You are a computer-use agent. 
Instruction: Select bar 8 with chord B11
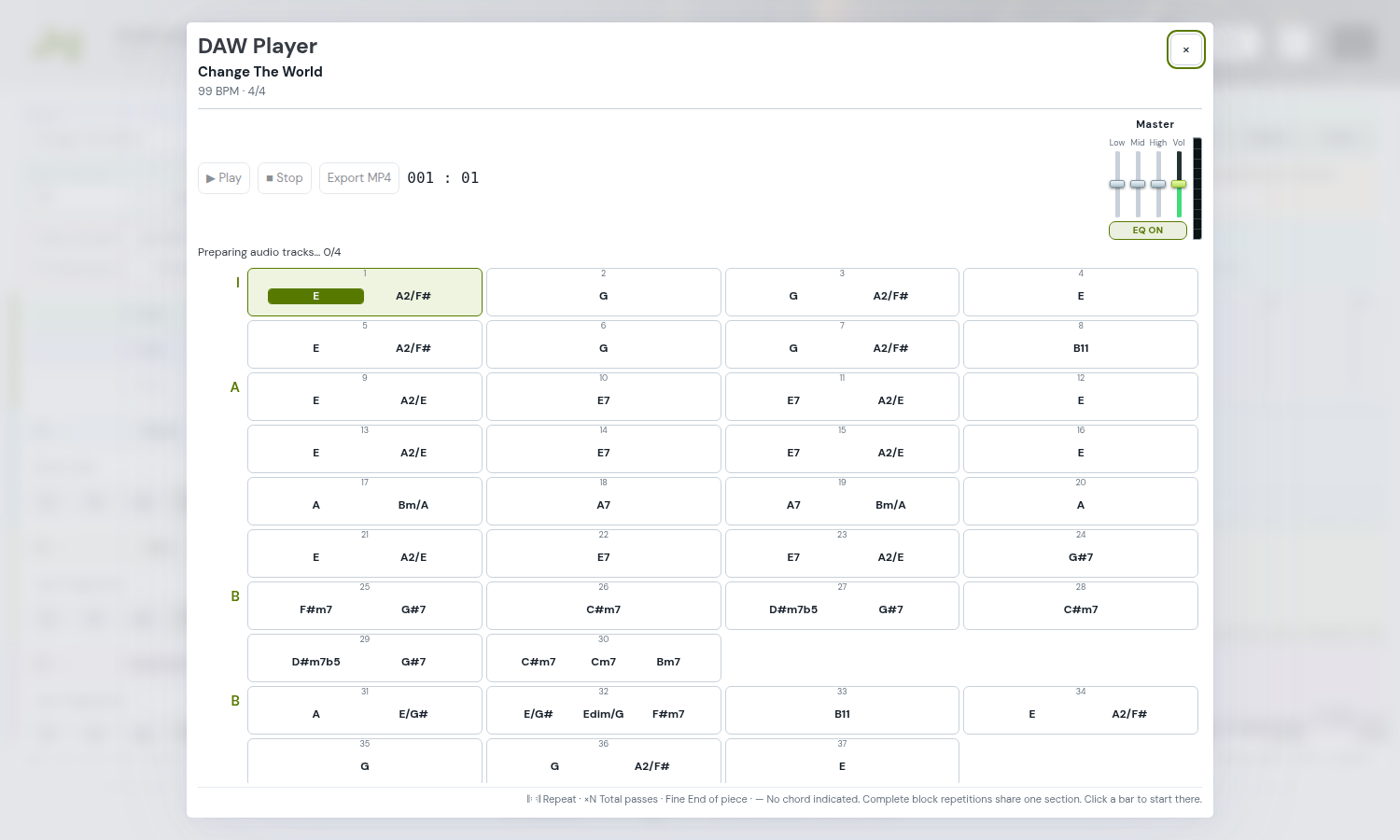[x=1081, y=344]
